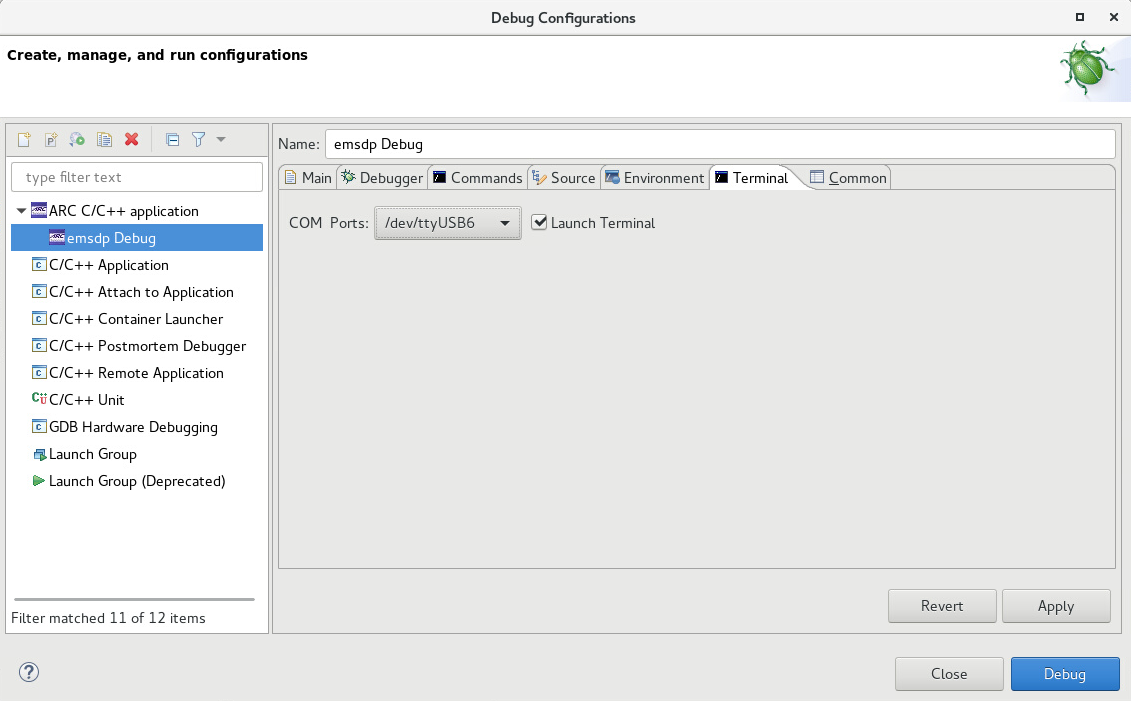Screen dimensions: 1131x701
Task: Apply the configuration changes
Action: tap(1056, 605)
